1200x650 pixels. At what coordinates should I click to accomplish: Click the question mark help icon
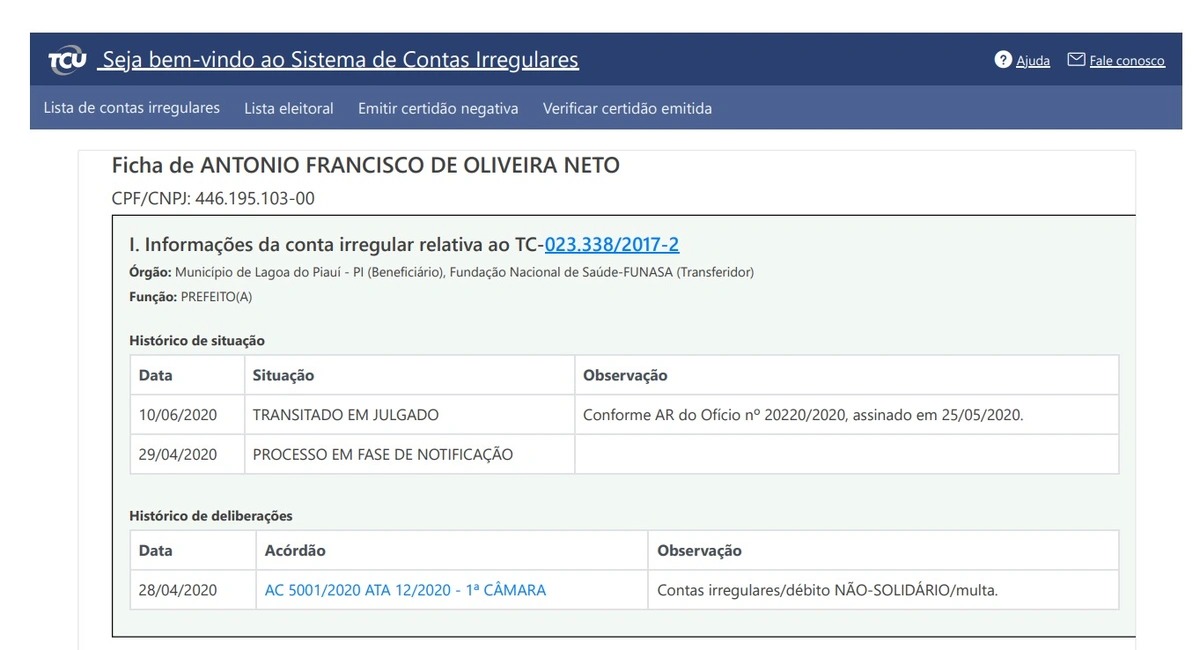[x=1003, y=60]
